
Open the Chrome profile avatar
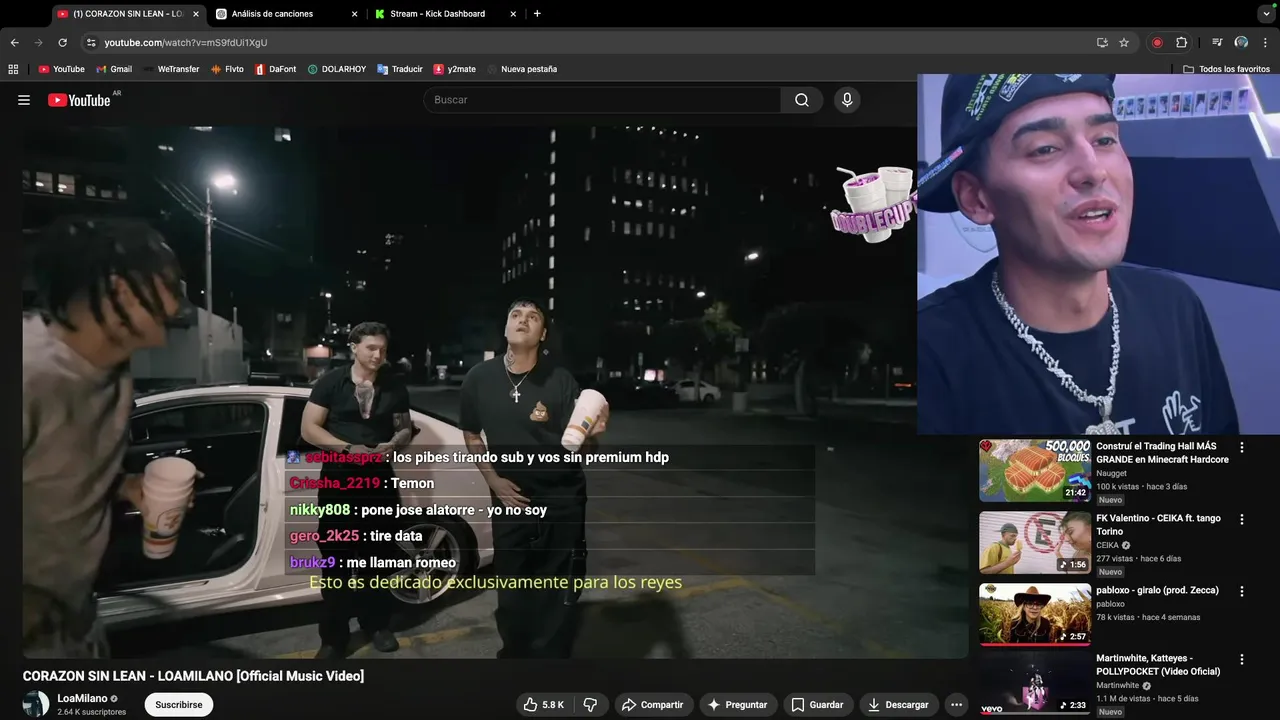click(x=1241, y=43)
